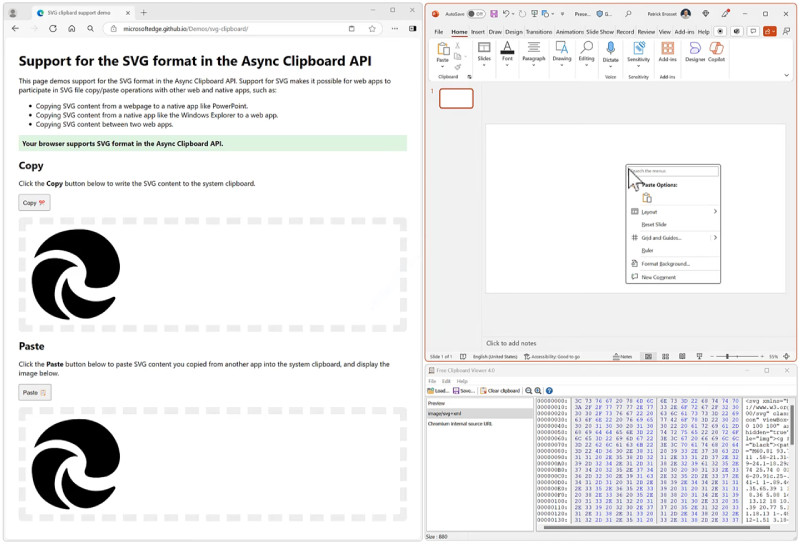This screenshot has height=544, width=800.
Task: Click the Sensitivity icon in ribbon
Action: [x=638, y=49]
